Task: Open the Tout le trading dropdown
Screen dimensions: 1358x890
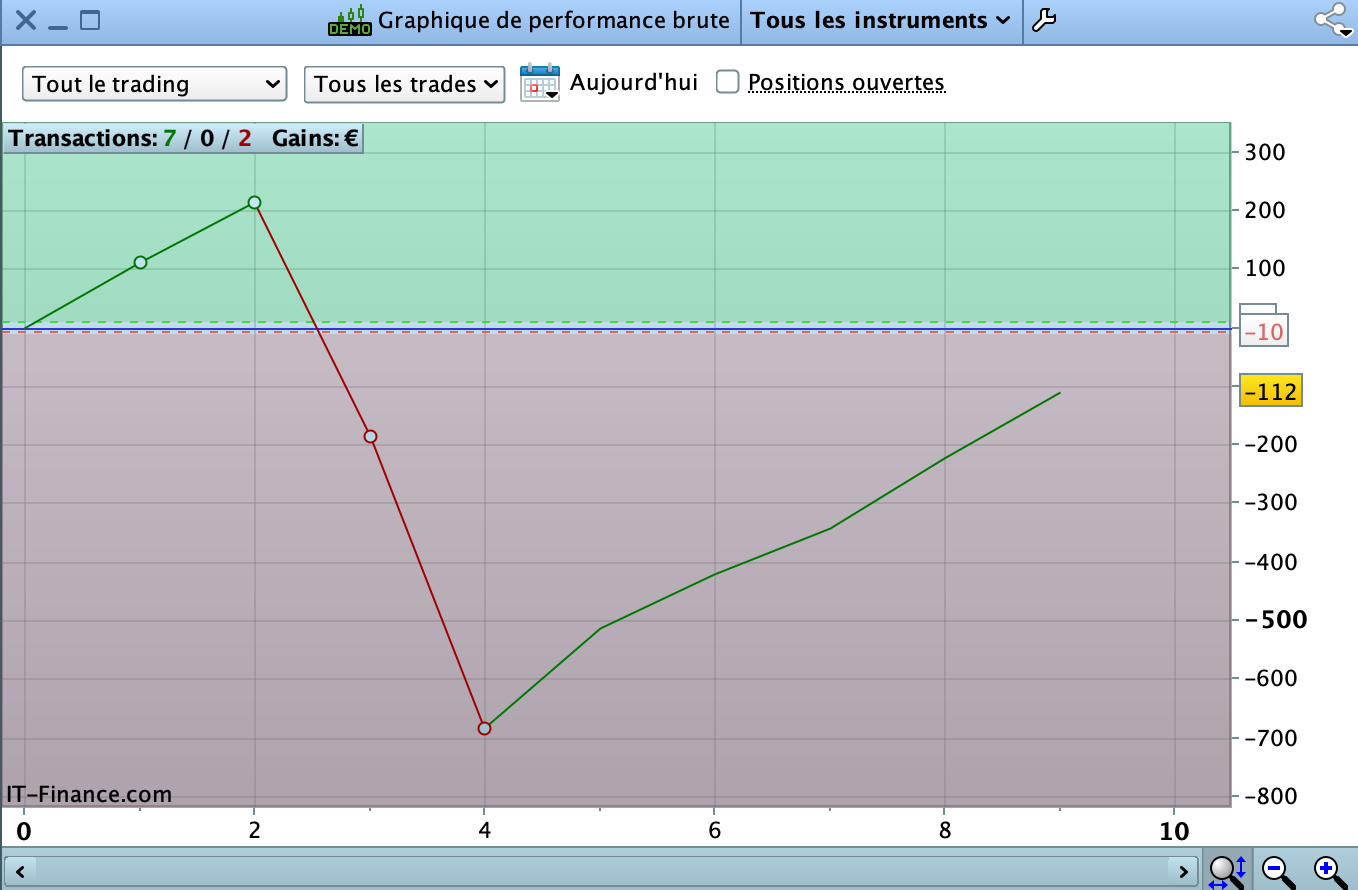Action: click(155, 84)
